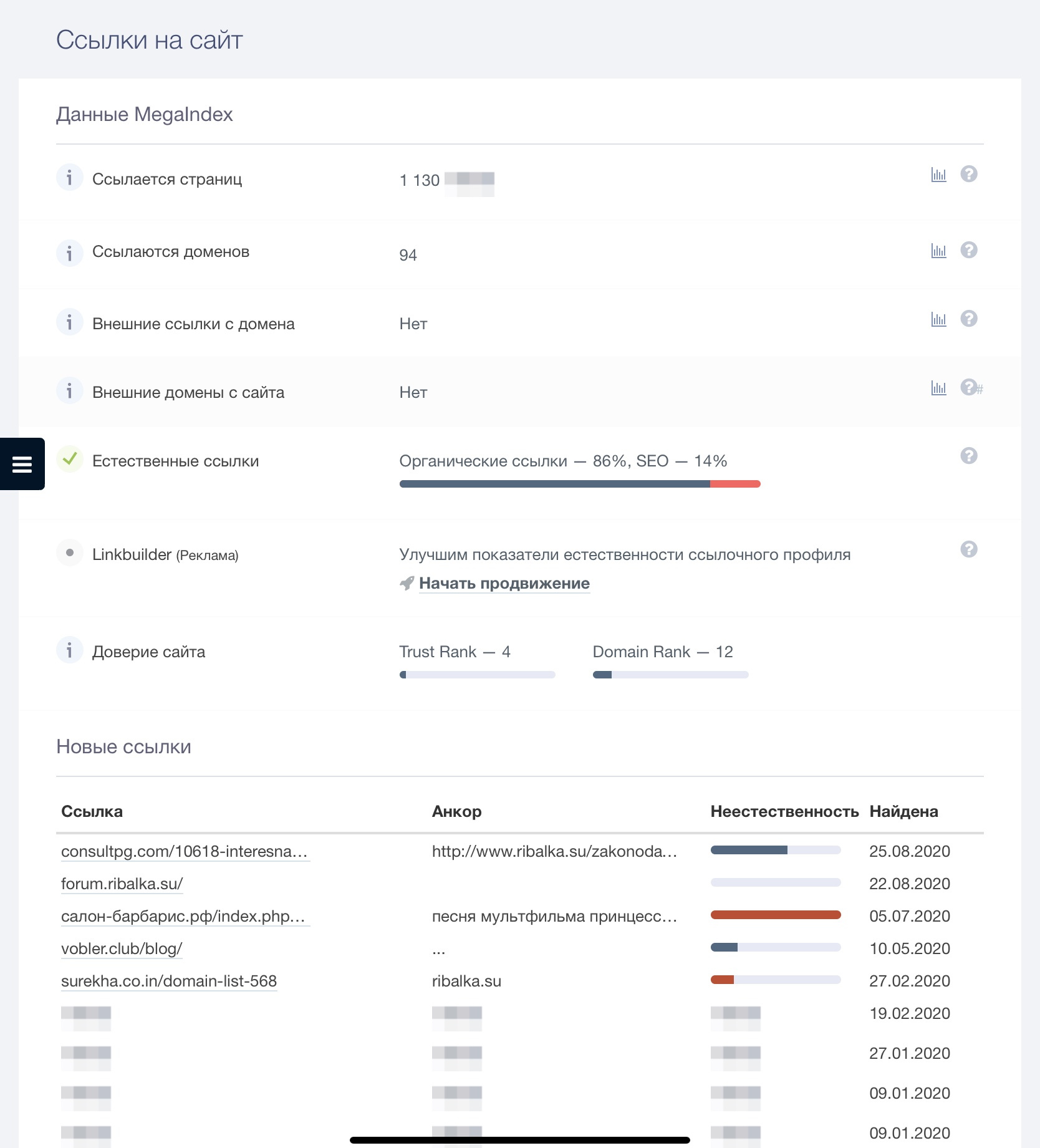Click the date 19.02.2020
Viewport: 1040px width, 1148px height.
point(910,1013)
